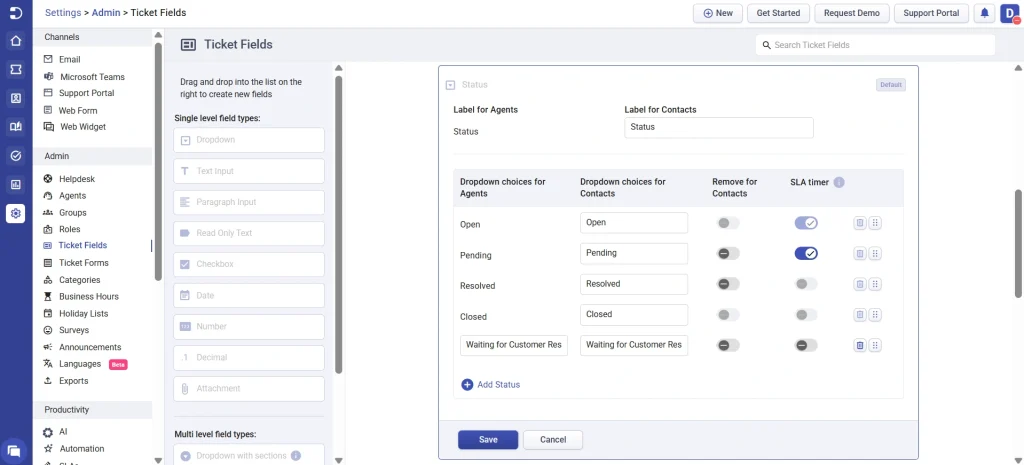
Task: Open the Tickets icon in left rail
Action: point(16,69)
